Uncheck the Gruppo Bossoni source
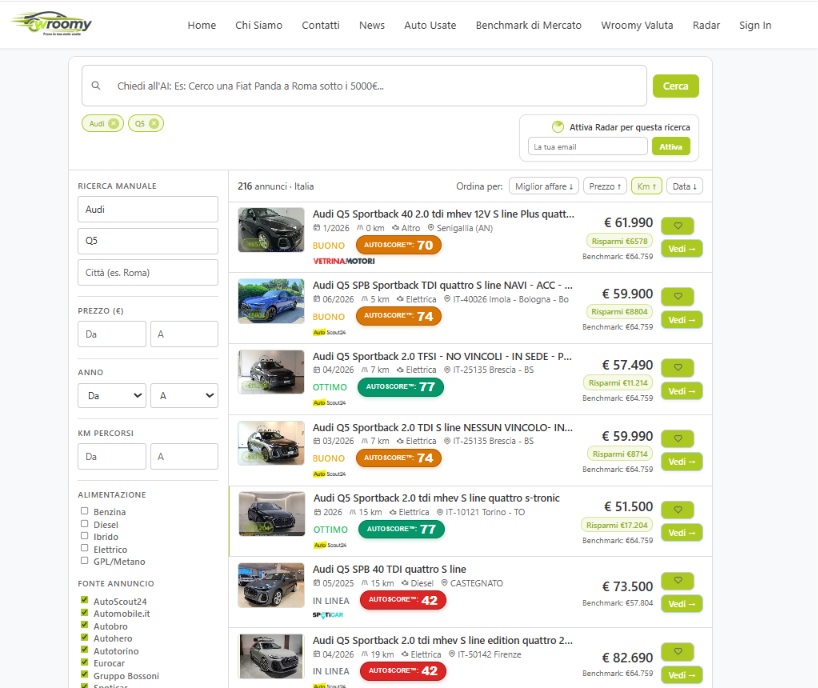The width and height of the screenshot is (818, 688). click(85, 674)
